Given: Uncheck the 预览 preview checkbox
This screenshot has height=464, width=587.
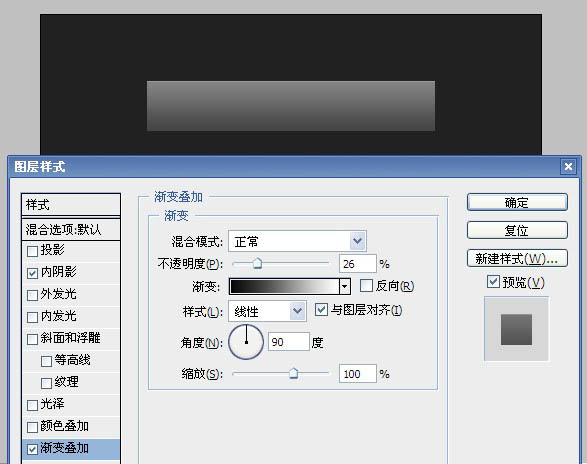Looking at the screenshot, I should 493,282.
